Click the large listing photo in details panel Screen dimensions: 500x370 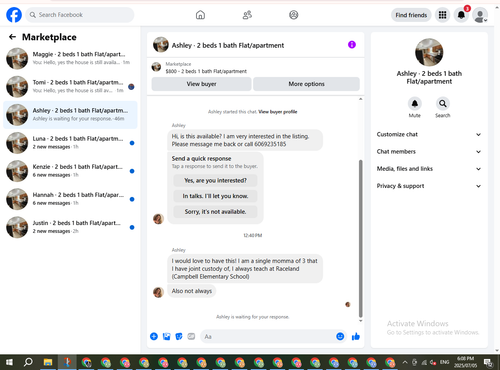pyautogui.click(x=429, y=52)
